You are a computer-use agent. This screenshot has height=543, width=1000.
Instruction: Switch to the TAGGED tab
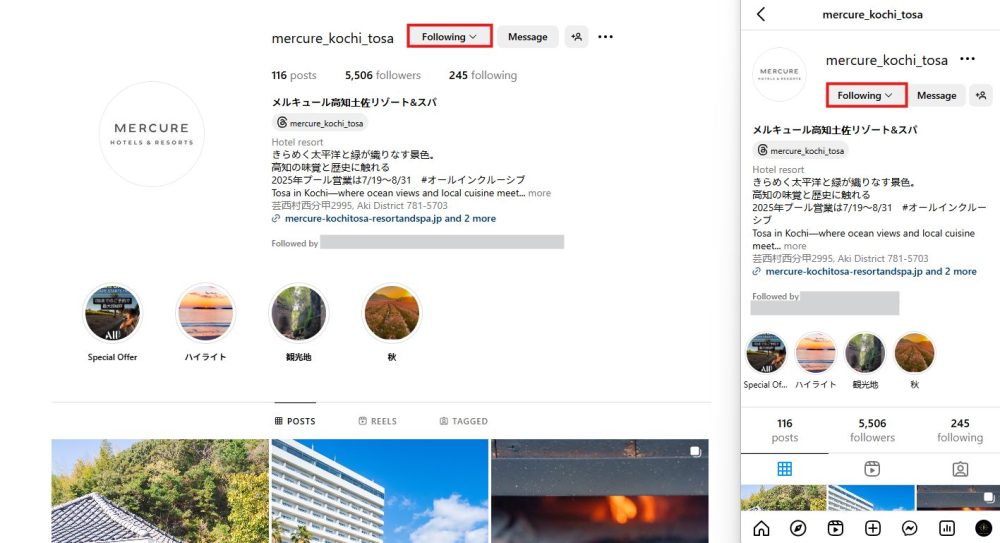(x=464, y=421)
